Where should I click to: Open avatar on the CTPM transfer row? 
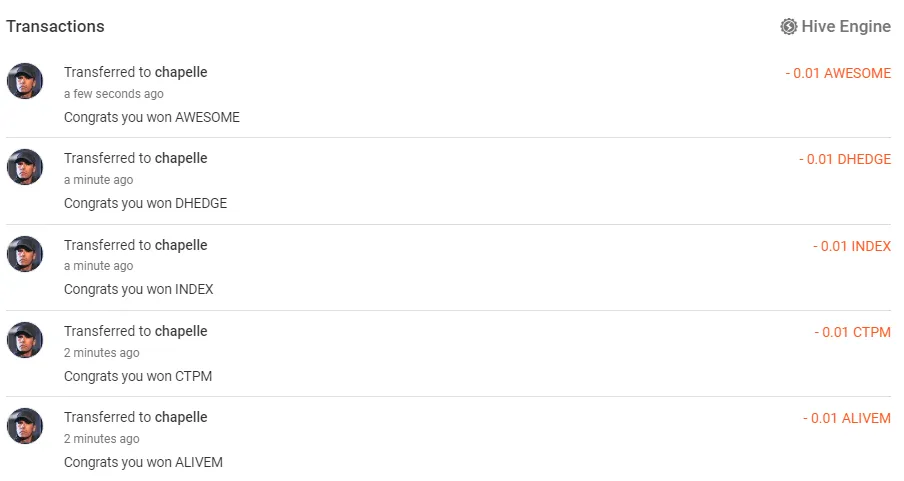coord(25,340)
